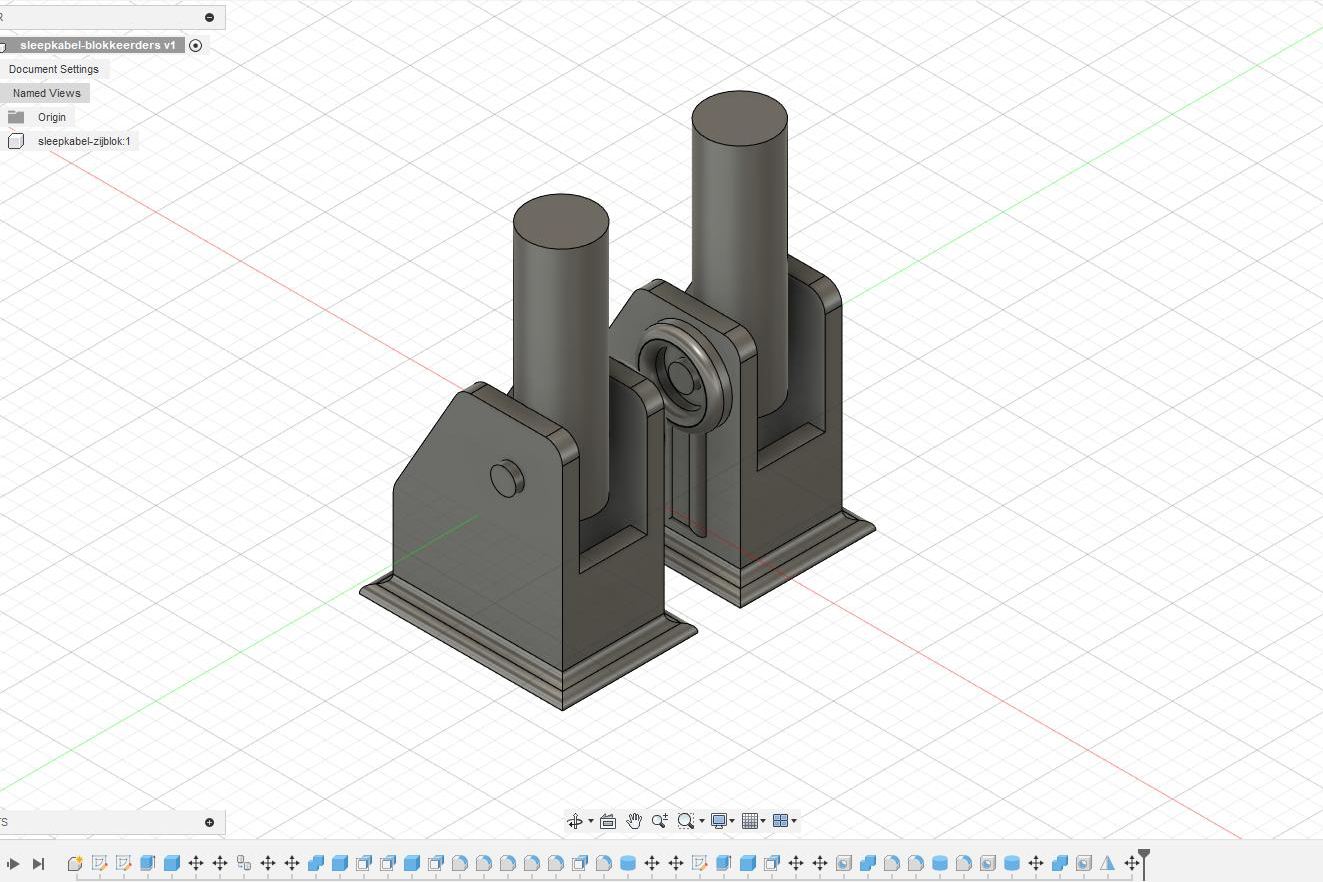This screenshot has height=882, width=1323.
Task: Activate the Zoom tool
Action: [x=659, y=821]
